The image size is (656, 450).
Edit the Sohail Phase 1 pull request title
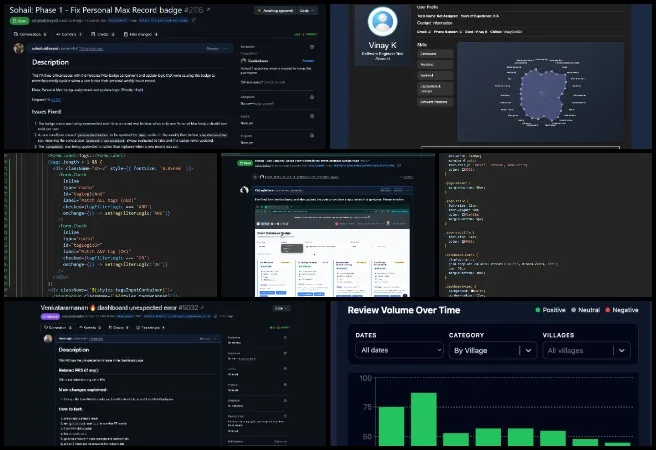[x=208, y=10]
